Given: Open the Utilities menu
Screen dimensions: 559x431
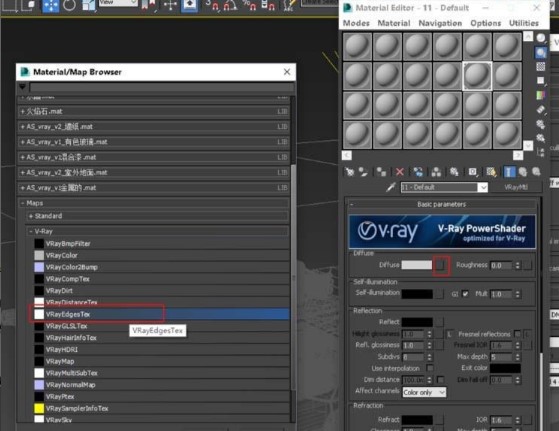Looking at the screenshot, I should tap(523, 23).
